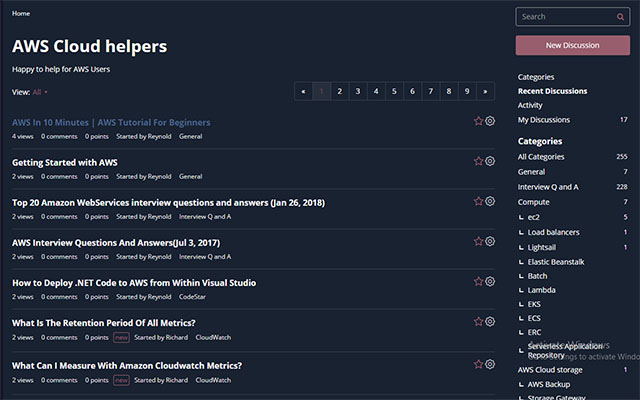This screenshot has width=640, height=400.
Task: Click 'Started by Richard' on Retention Period thread
Action: click(x=161, y=338)
